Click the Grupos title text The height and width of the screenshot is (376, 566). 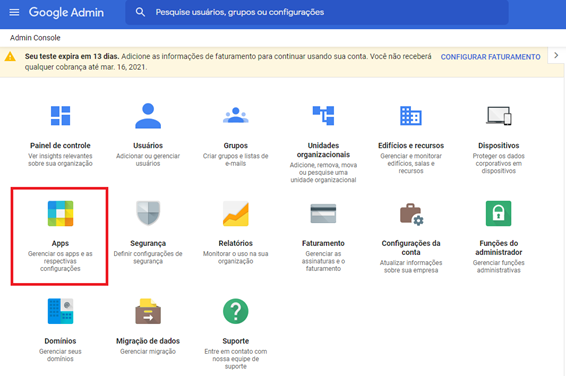236,145
